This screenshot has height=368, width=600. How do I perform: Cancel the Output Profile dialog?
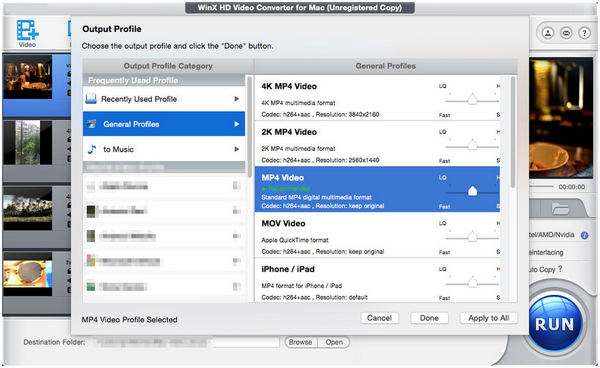click(x=379, y=318)
